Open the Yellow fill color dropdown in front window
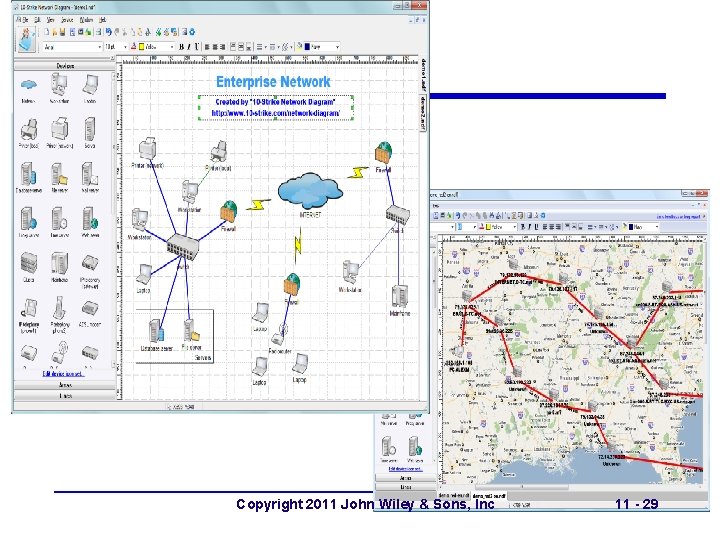Viewport: 720px width, 540px height. click(172, 47)
